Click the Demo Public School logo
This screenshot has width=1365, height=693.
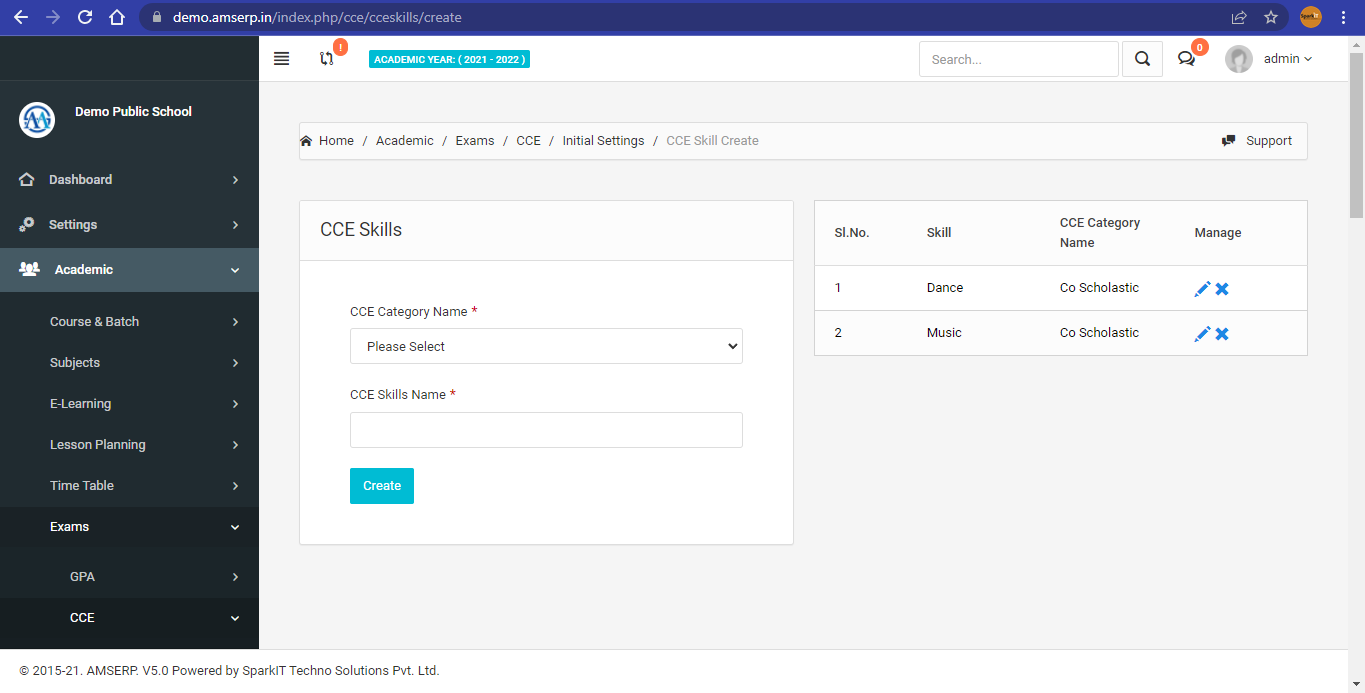(x=36, y=120)
